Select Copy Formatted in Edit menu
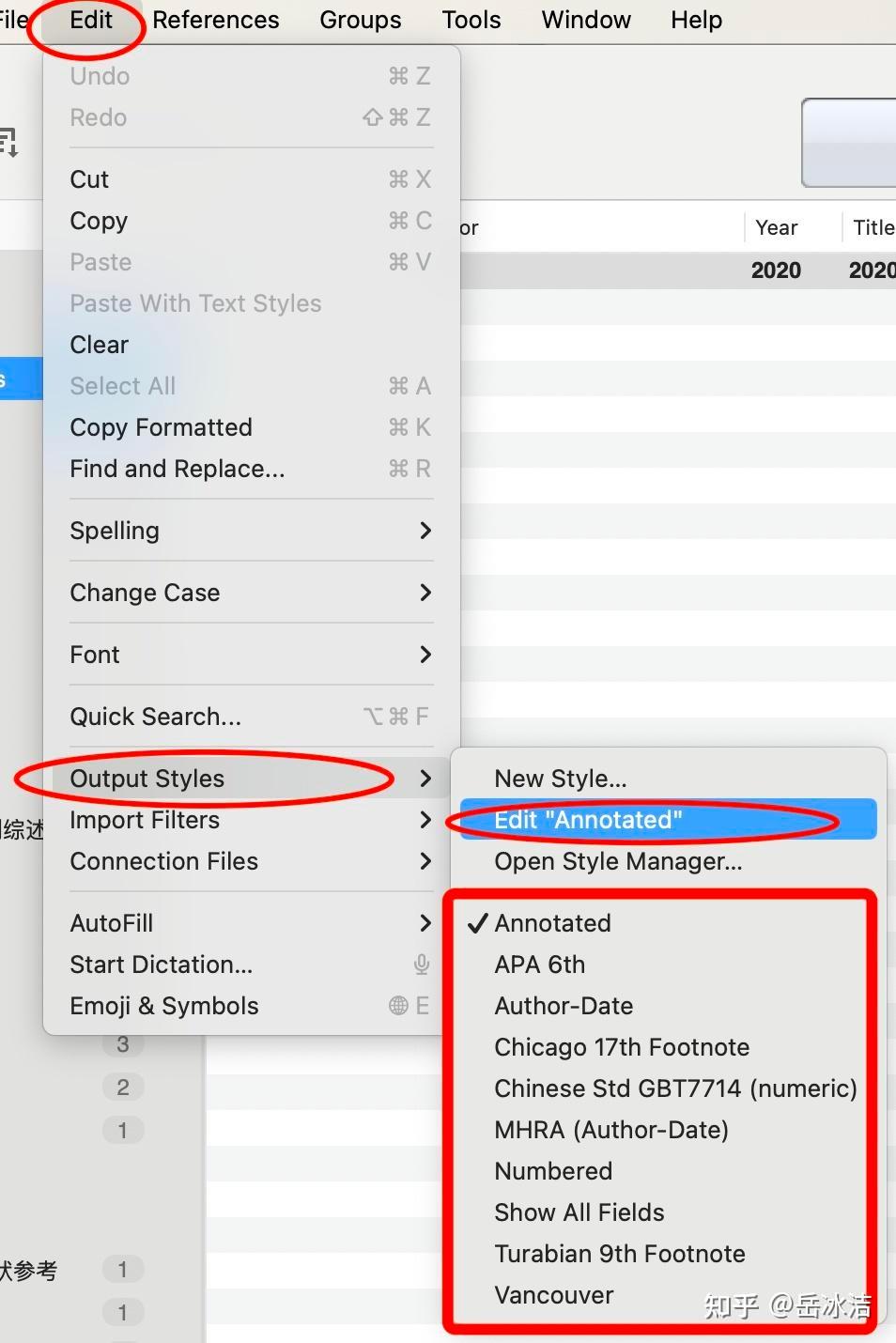Screen dimensions: 896x1343 coord(162,427)
